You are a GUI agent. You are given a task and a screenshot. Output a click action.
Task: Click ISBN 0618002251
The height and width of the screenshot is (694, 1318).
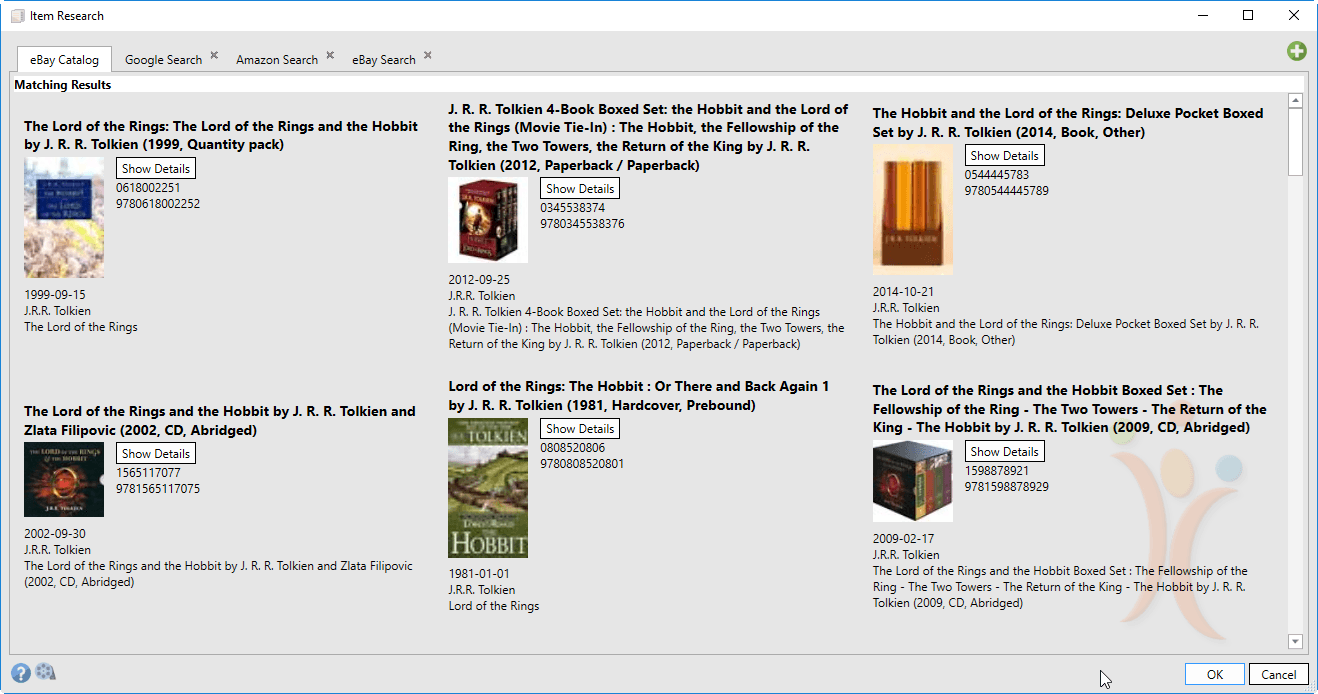point(148,188)
